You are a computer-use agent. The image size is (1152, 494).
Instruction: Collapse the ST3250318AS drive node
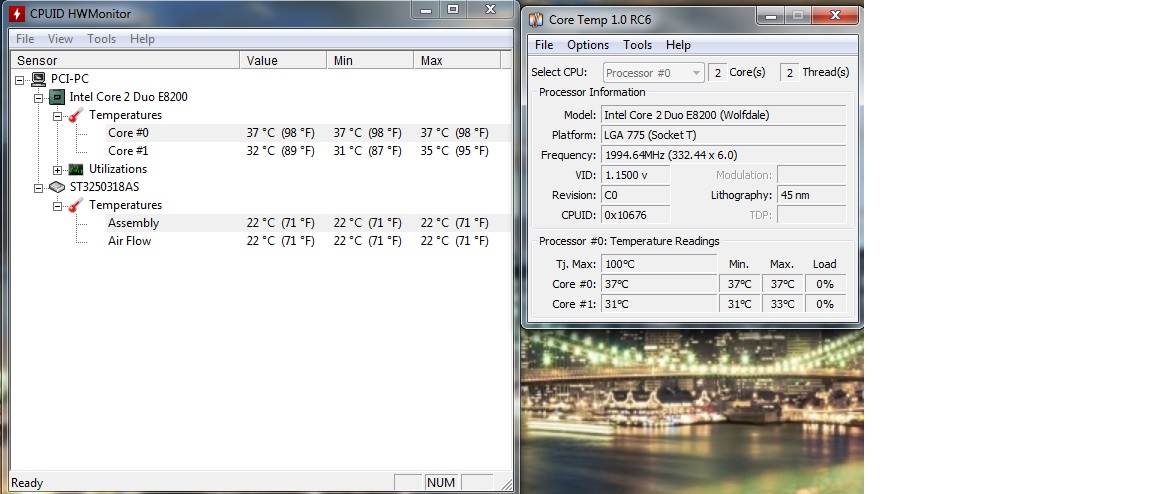click(39, 187)
